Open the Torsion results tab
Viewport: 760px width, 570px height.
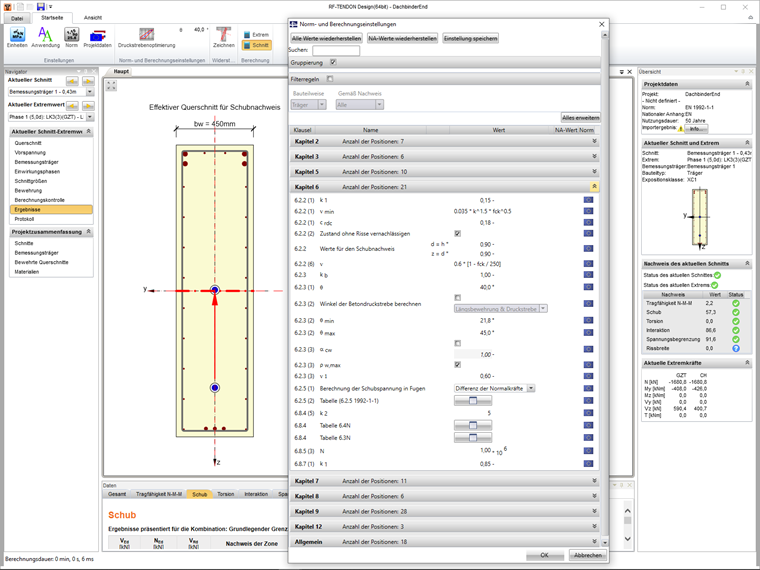pos(225,494)
